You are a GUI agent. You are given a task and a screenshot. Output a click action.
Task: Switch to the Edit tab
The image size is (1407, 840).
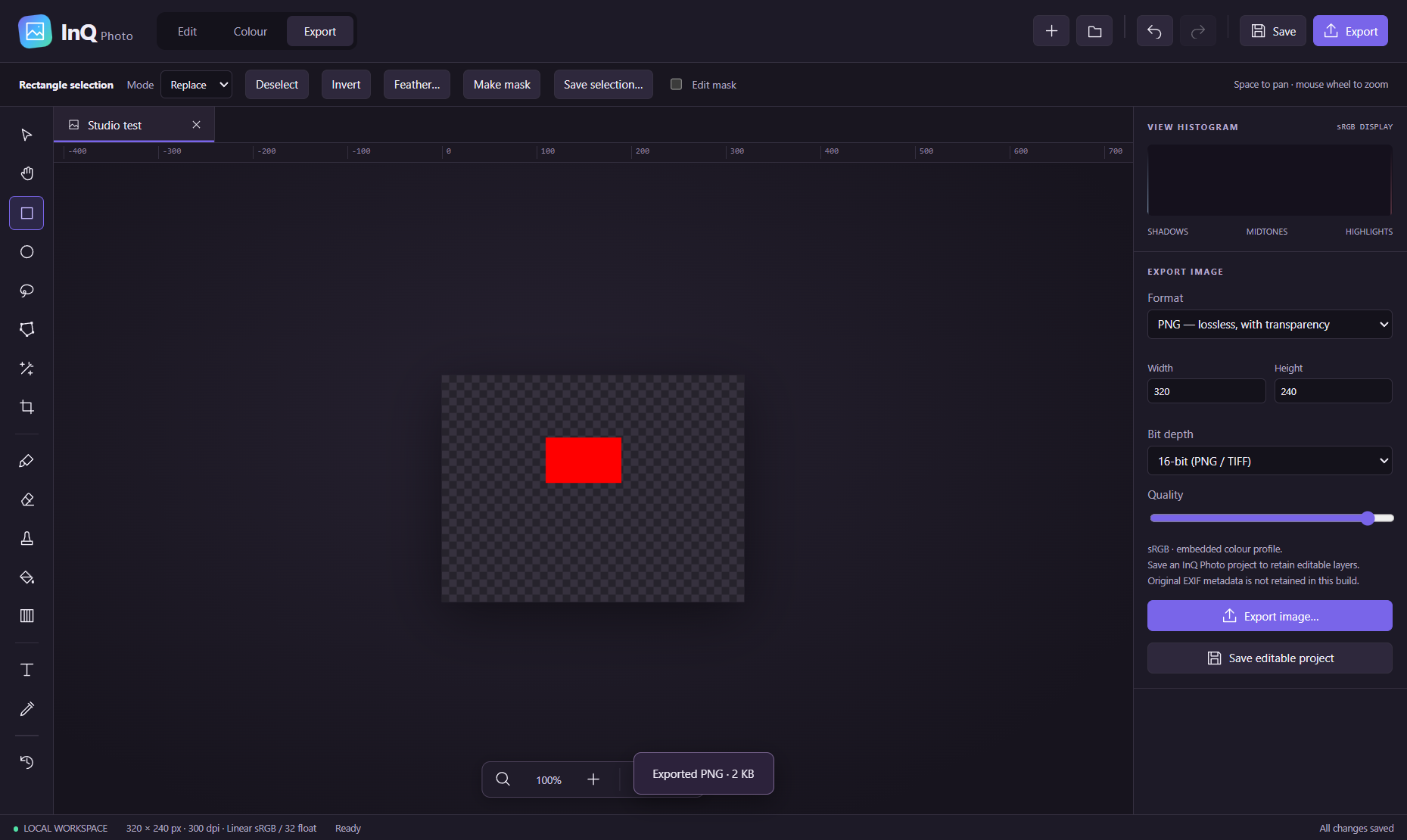(187, 31)
